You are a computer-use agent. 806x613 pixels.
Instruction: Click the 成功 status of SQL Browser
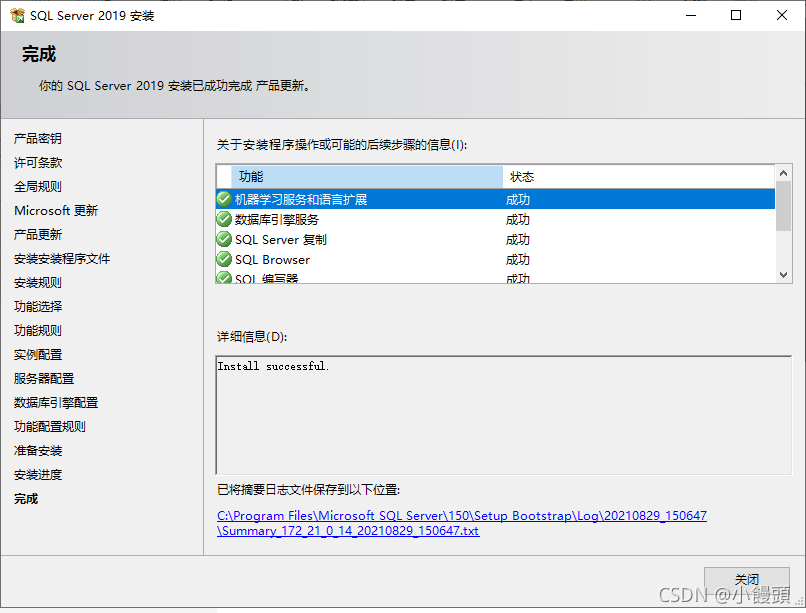click(x=518, y=260)
